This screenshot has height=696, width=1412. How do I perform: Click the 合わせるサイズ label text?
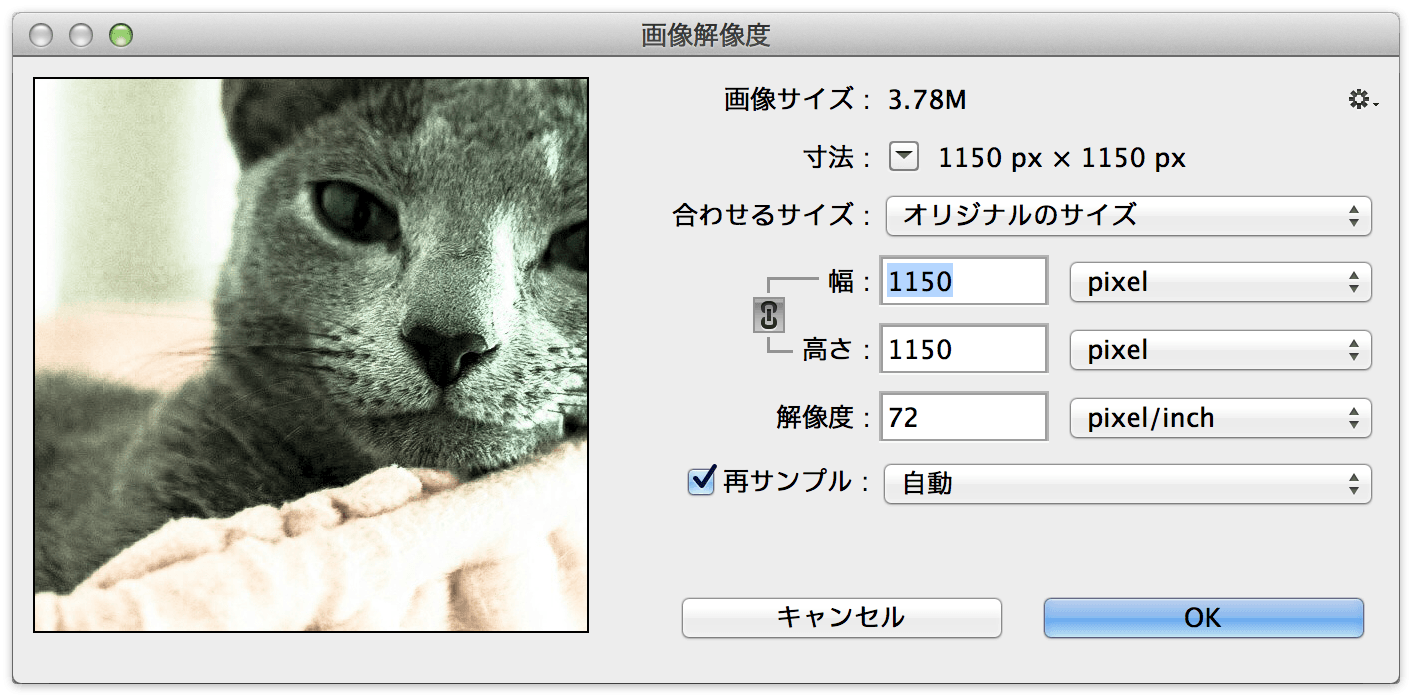pyautogui.click(x=764, y=215)
